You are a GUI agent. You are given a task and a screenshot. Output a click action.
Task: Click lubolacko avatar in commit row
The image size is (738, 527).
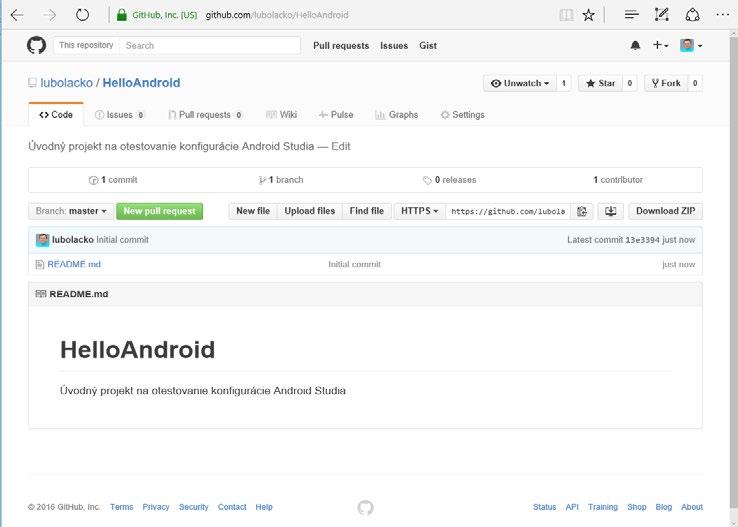click(42, 240)
